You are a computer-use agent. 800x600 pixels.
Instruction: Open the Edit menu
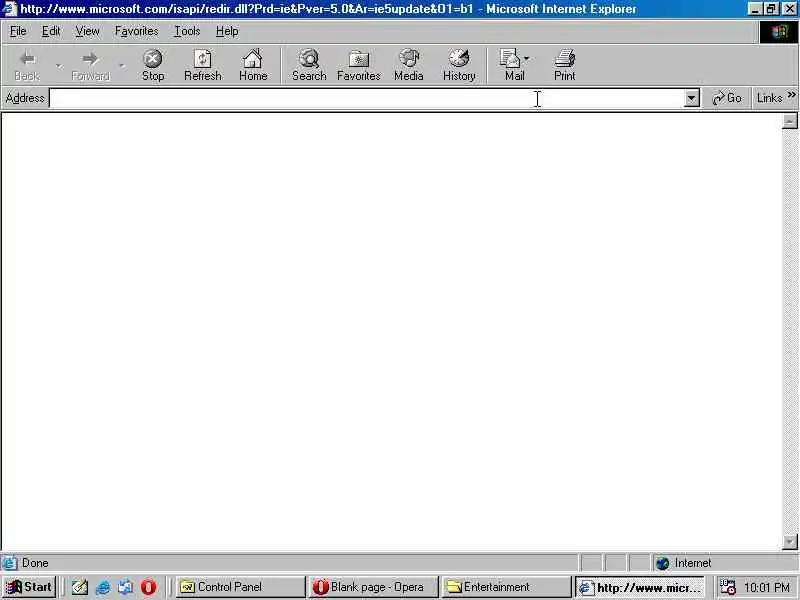[51, 31]
